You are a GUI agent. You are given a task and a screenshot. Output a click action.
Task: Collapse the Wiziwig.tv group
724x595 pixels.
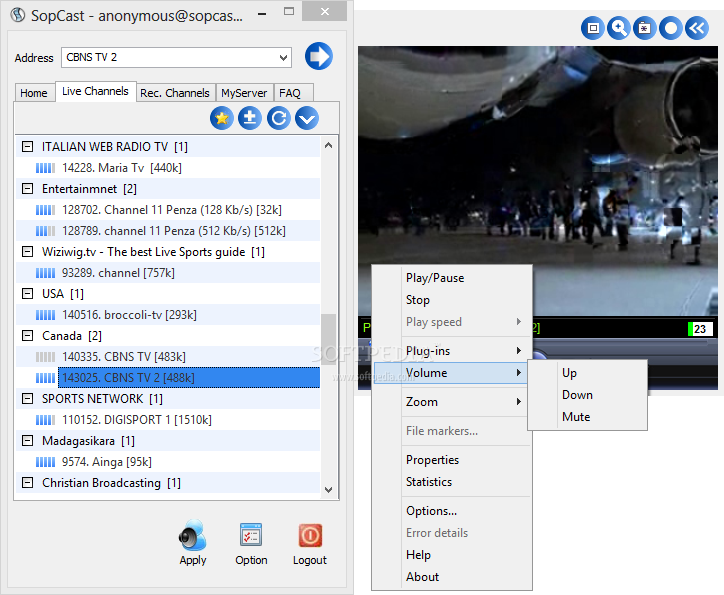pyautogui.click(x=28, y=252)
